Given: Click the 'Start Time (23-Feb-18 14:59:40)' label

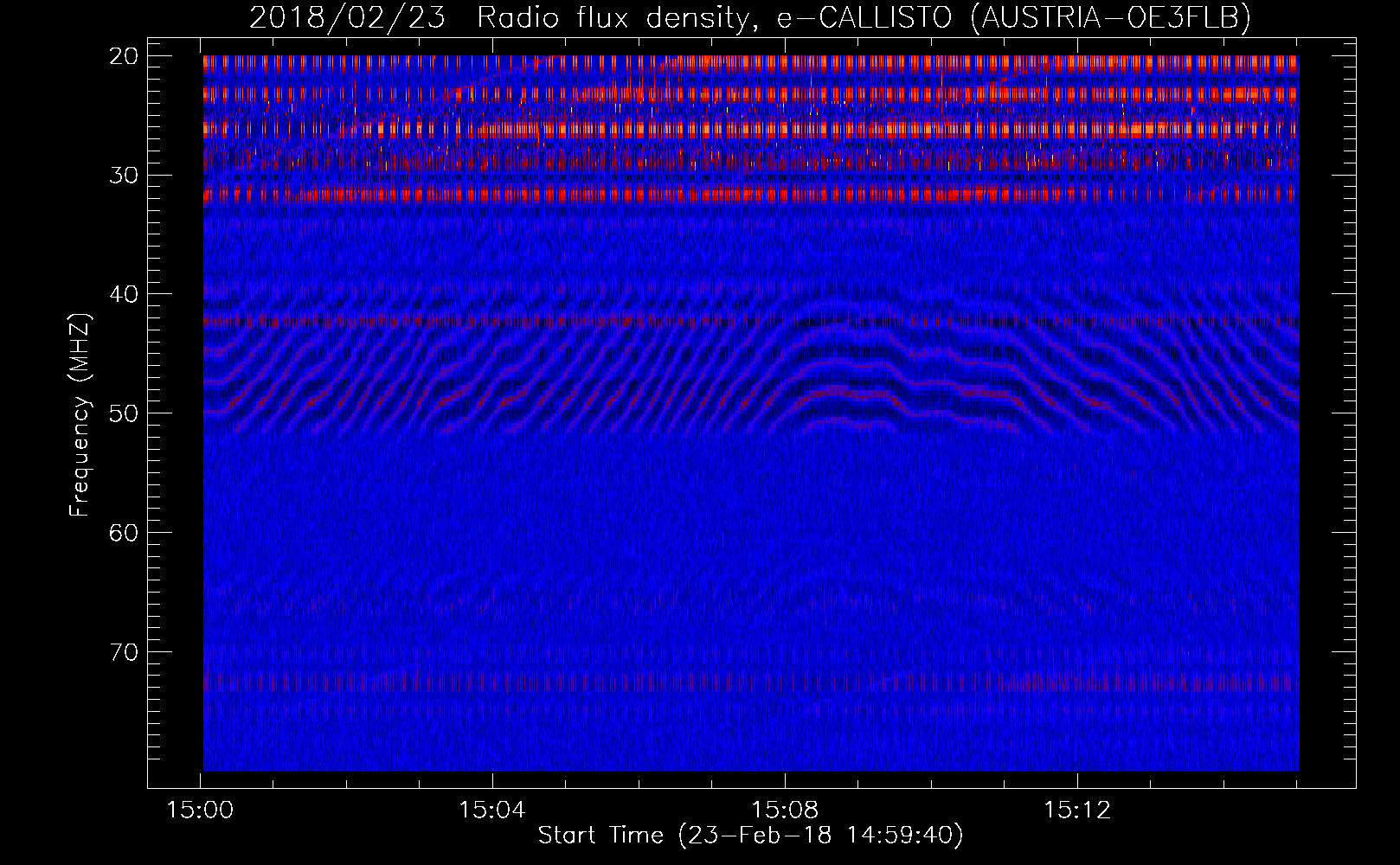Looking at the screenshot, I should click(751, 836).
